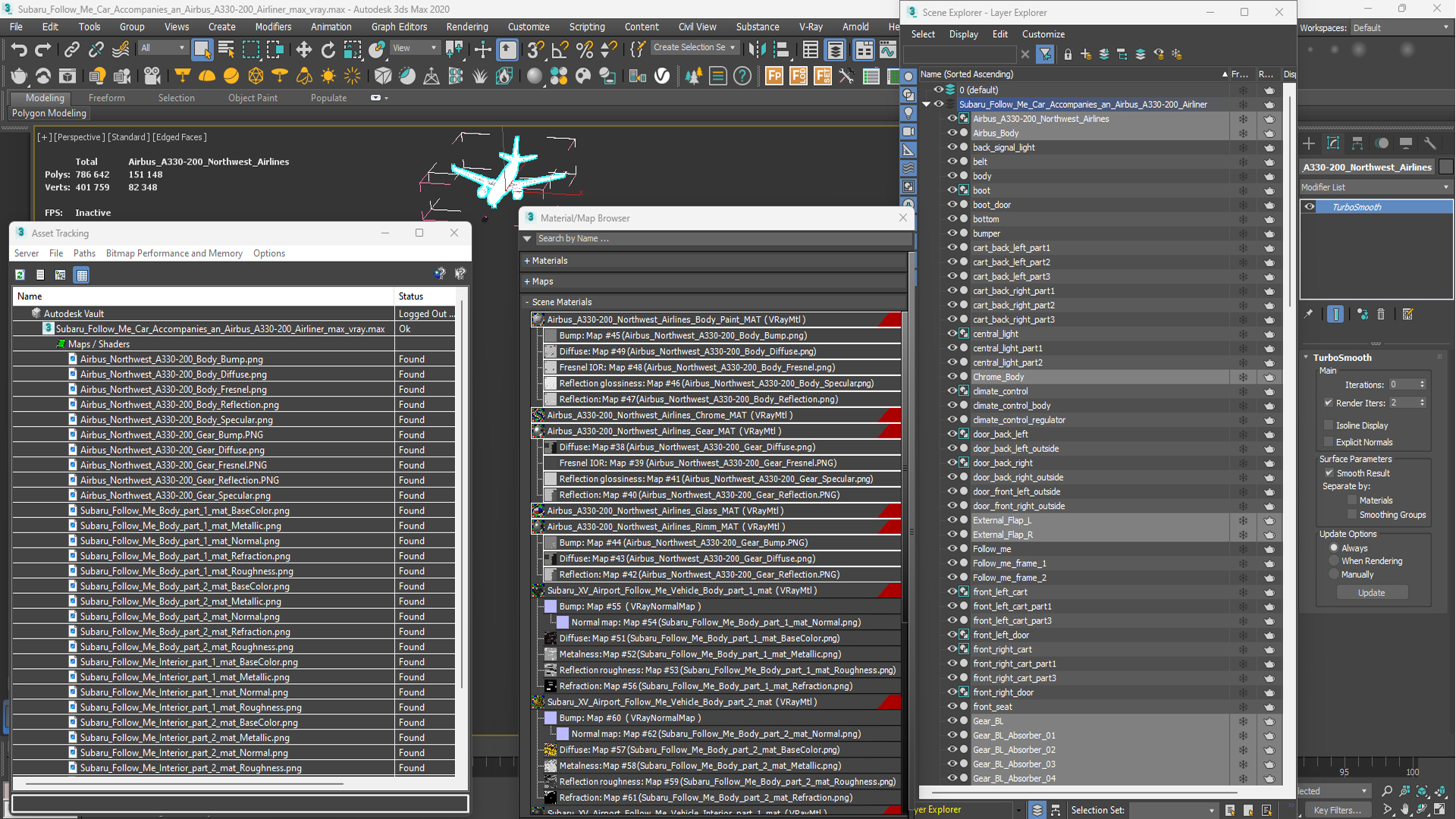Image resolution: width=1456 pixels, height=819 pixels.
Task: Click the Polygon Modeling panel label
Action: click(49, 113)
